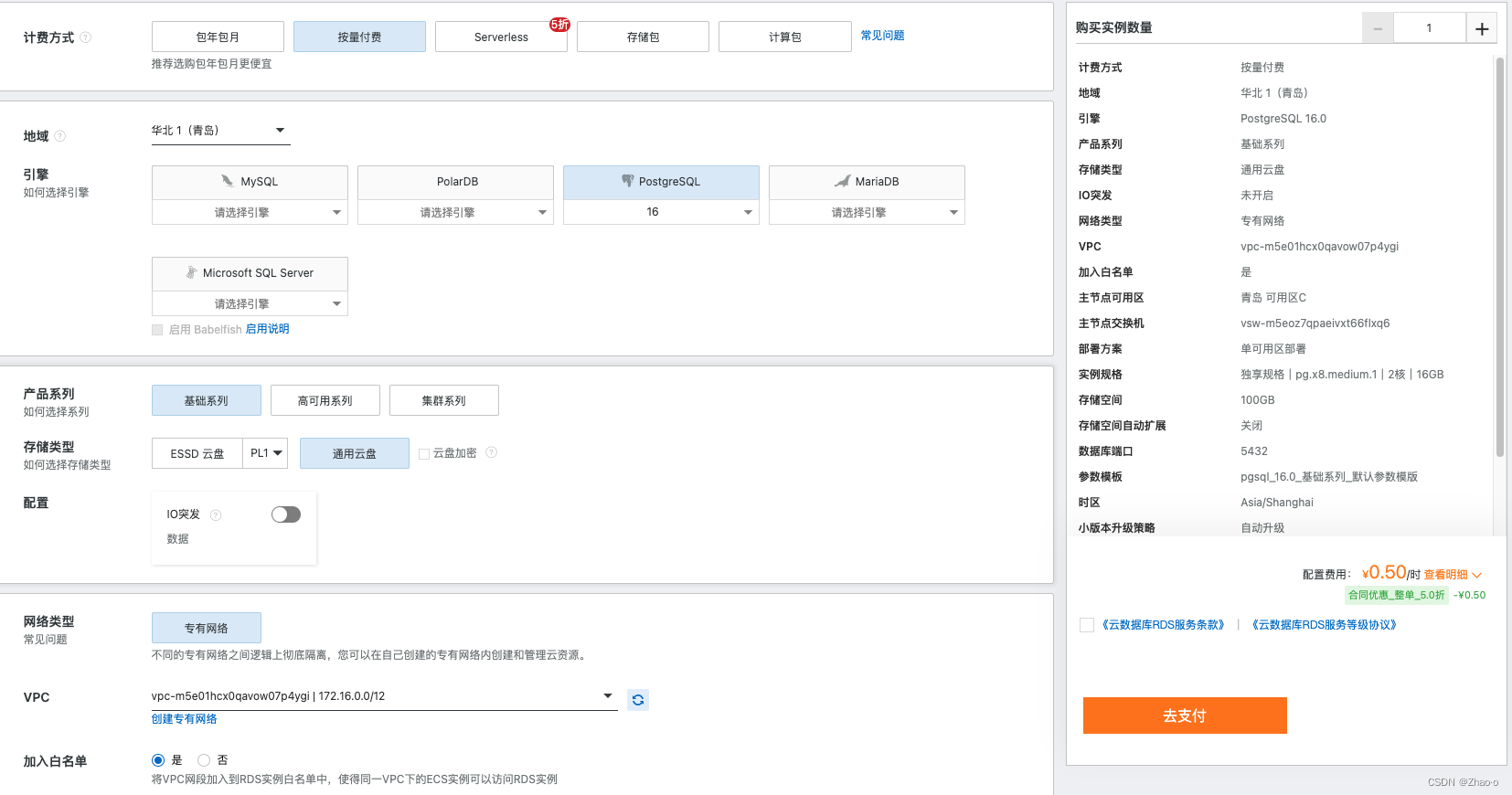Viewport: 1512px width, 795px height.
Task: Click the plus to increase instance quantity
Action: coord(1482,28)
